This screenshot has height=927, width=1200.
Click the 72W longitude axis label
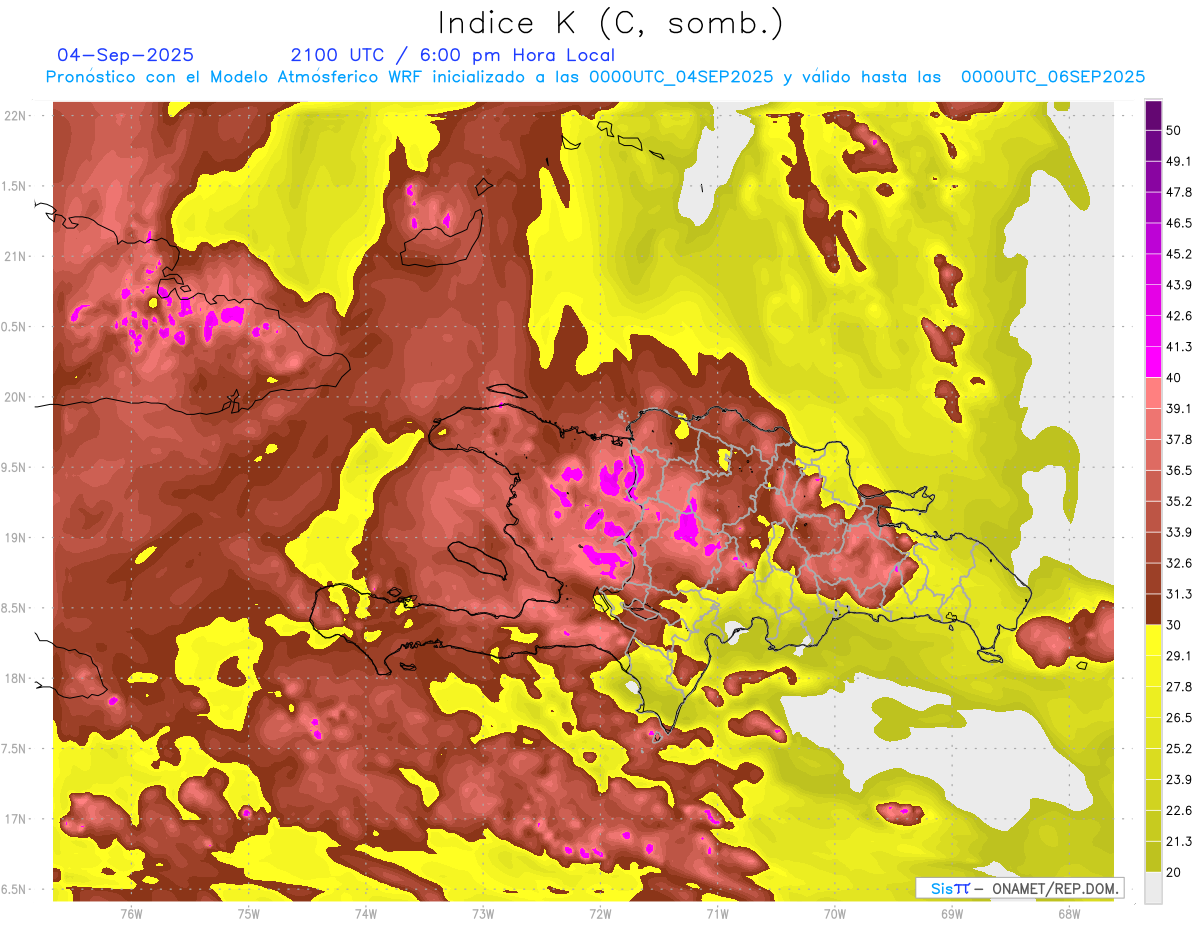tap(600, 914)
